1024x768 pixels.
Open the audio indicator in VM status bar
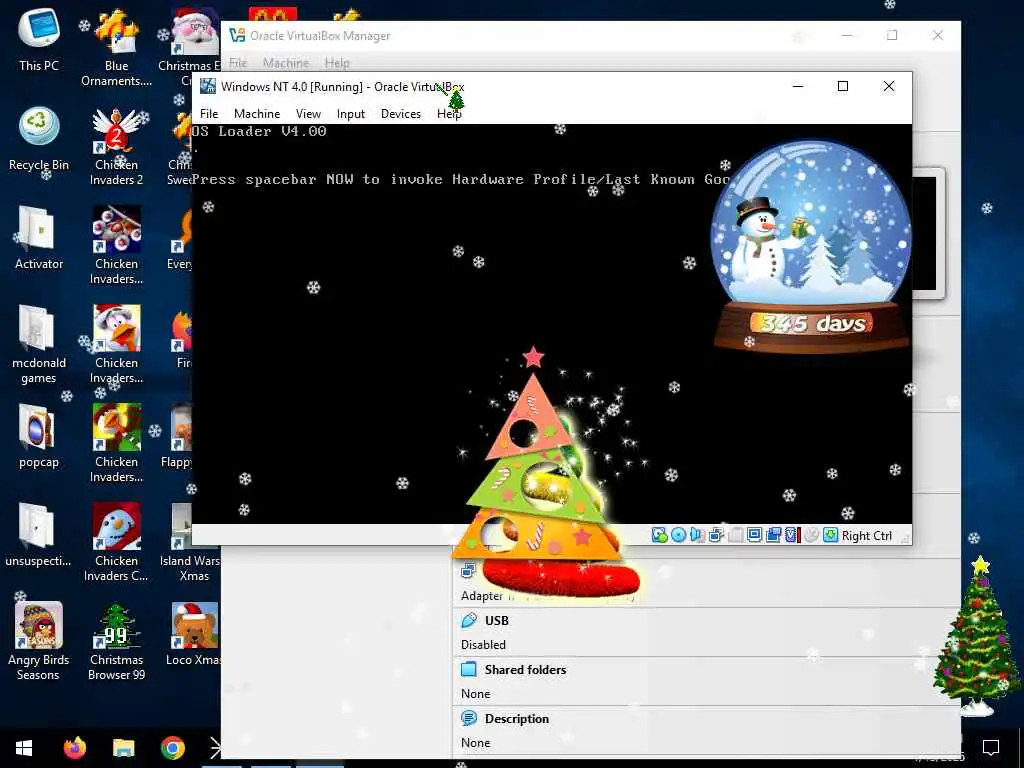pyautogui.click(x=696, y=535)
